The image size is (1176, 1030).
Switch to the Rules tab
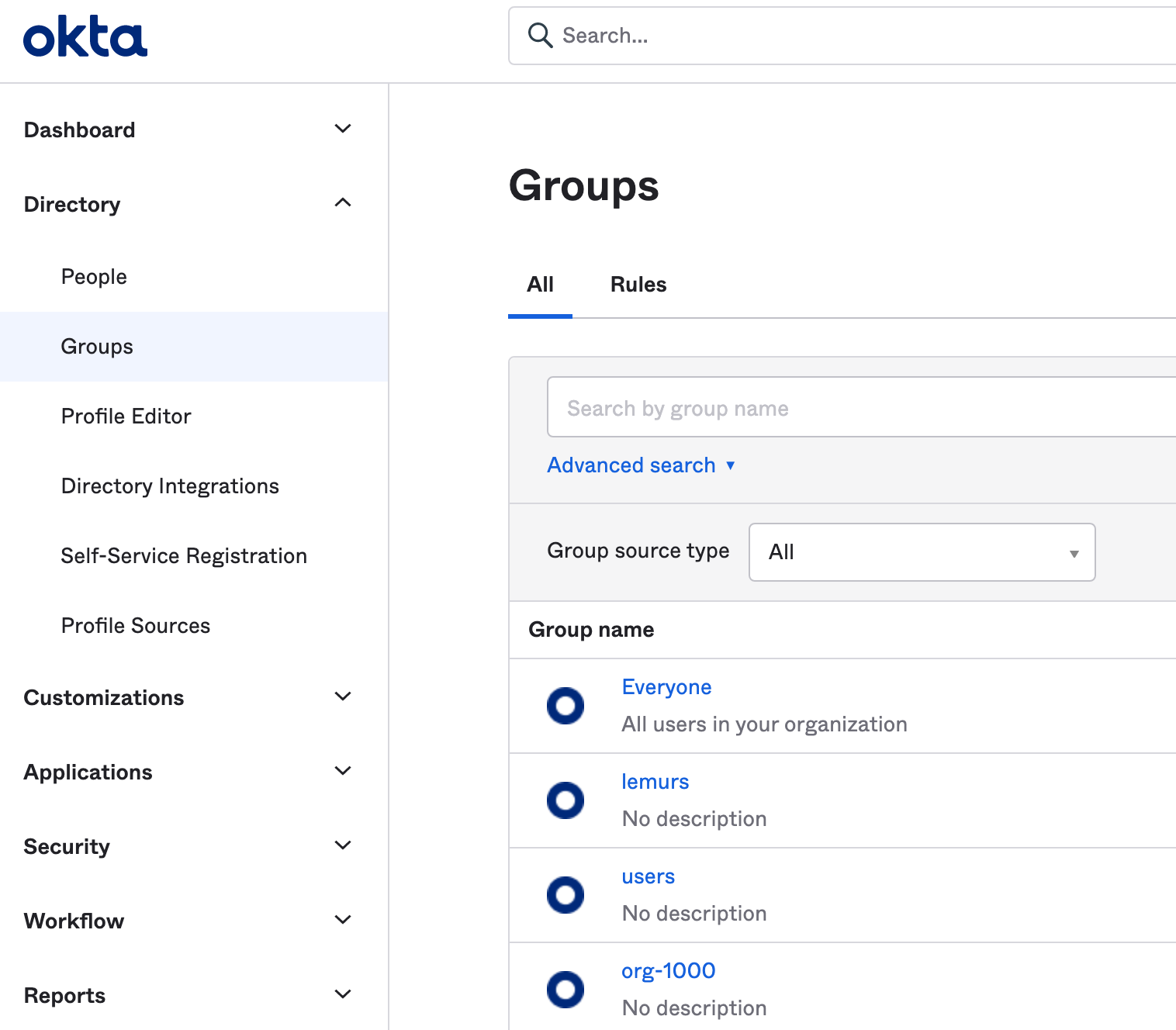coord(638,285)
